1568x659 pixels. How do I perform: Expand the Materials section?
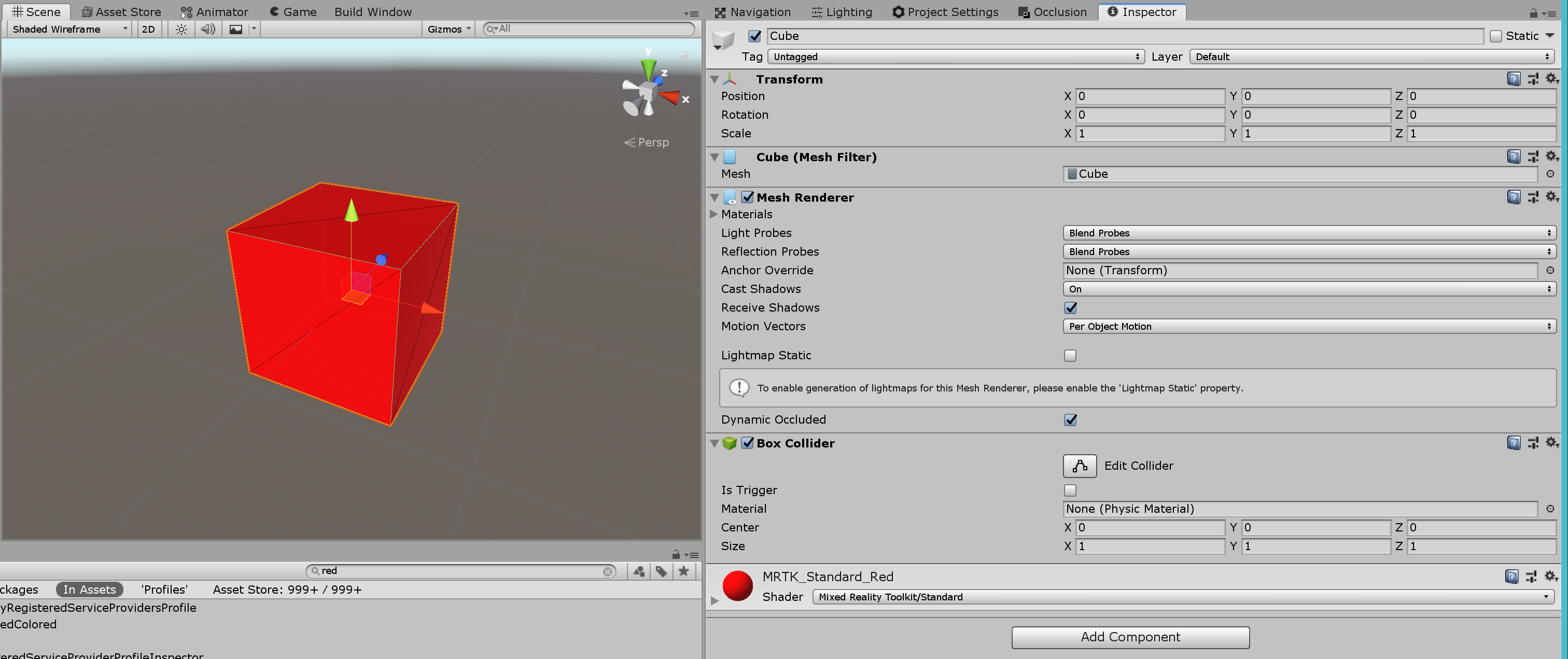713,214
